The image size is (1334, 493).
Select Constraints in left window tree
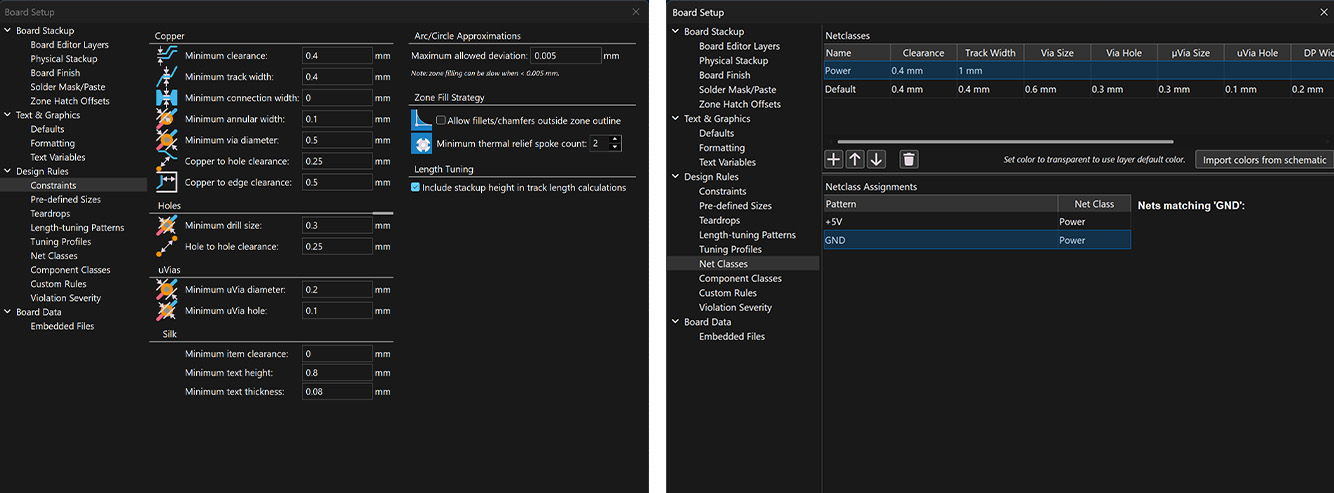tap(53, 185)
